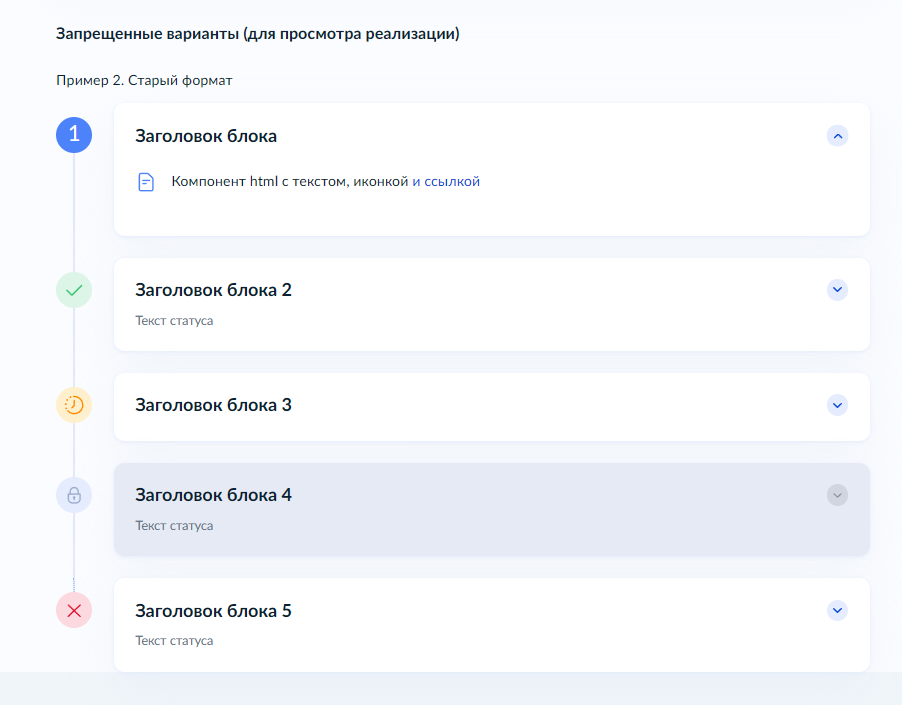Click the padlock locked step icon
Image resolution: width=902 pixels, height=705 pixels.
(74, 495)
